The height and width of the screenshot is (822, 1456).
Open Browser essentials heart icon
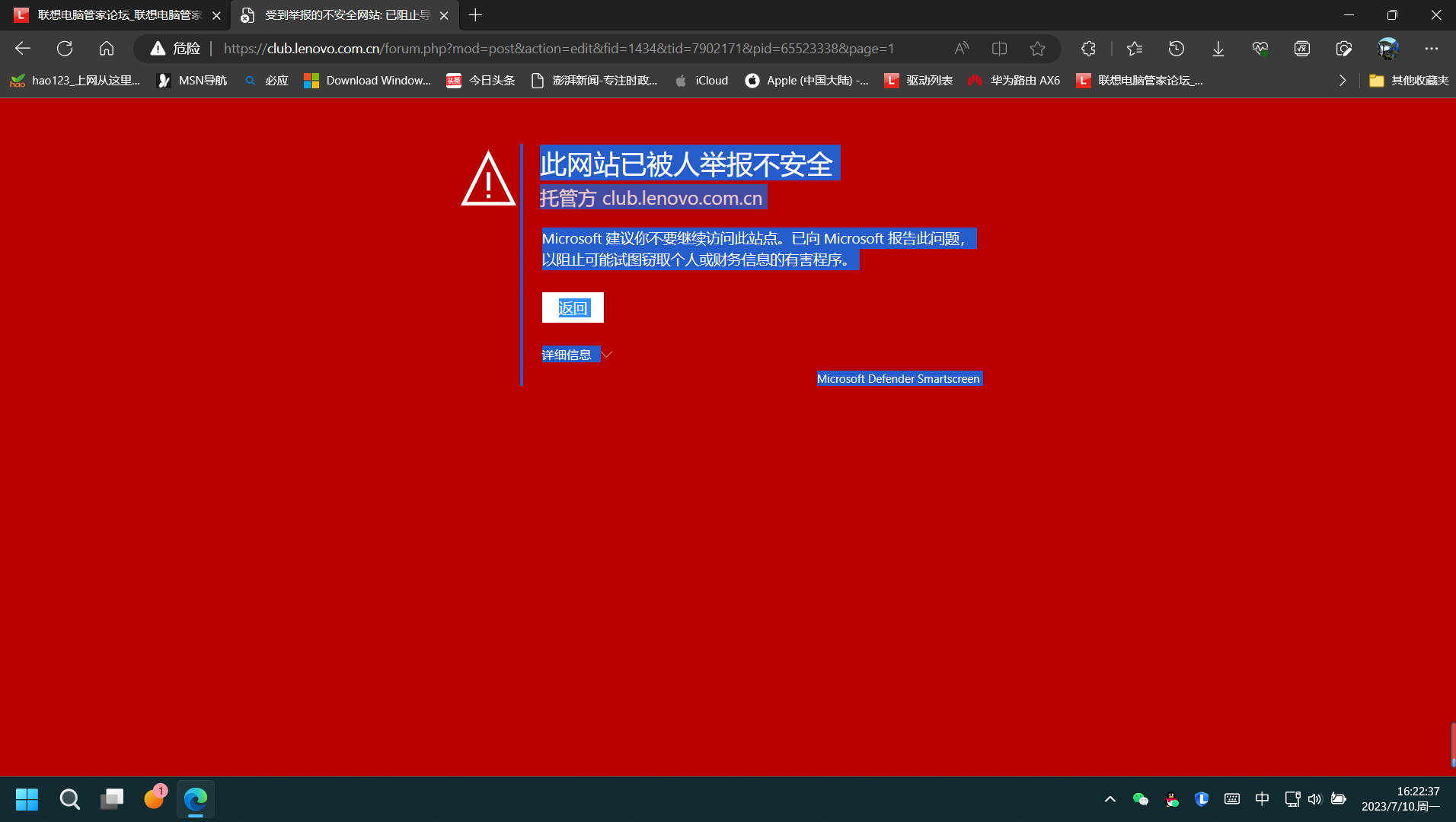(x=1260, y=49)
